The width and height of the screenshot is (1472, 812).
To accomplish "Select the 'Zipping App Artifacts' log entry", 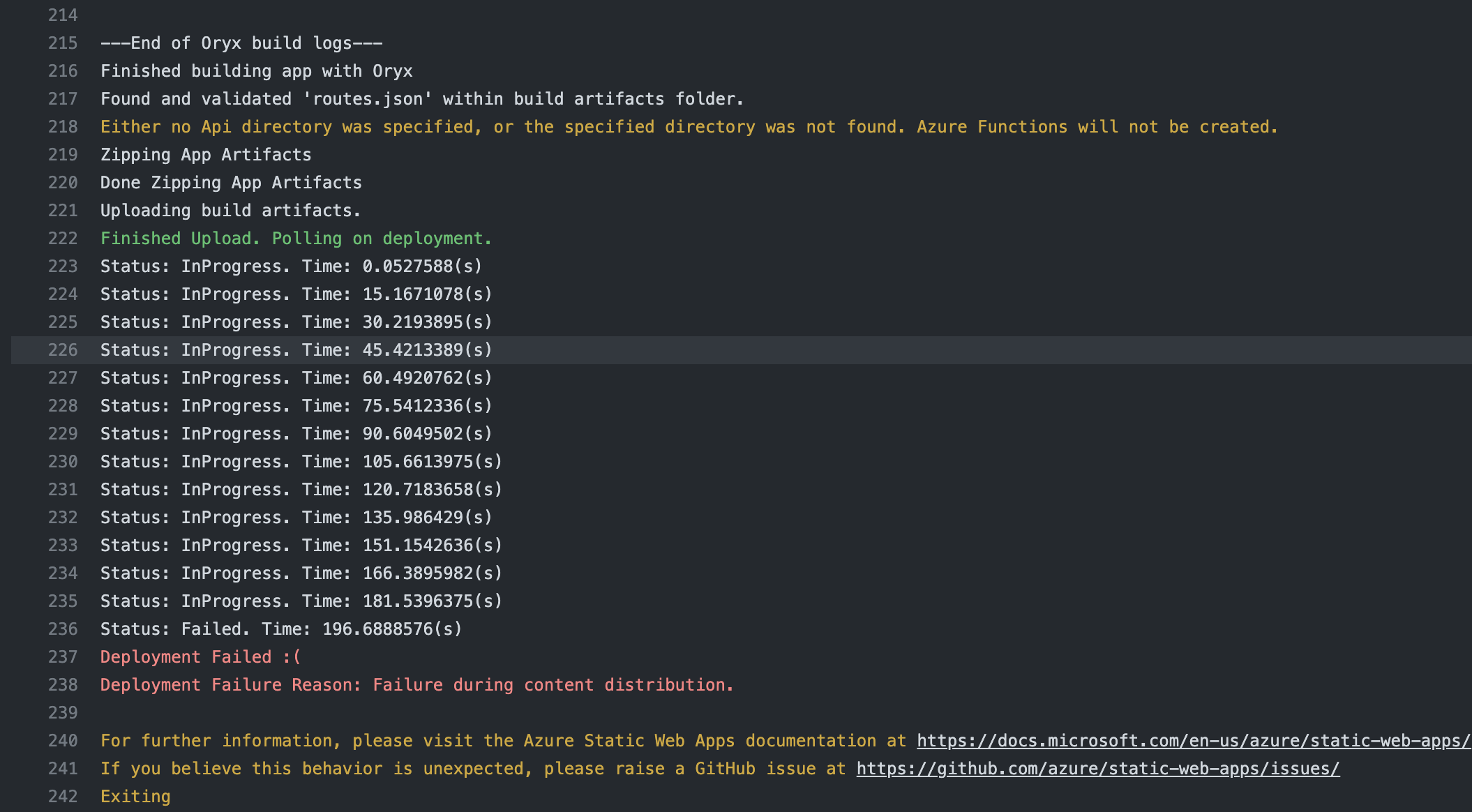I will [206, 154].
